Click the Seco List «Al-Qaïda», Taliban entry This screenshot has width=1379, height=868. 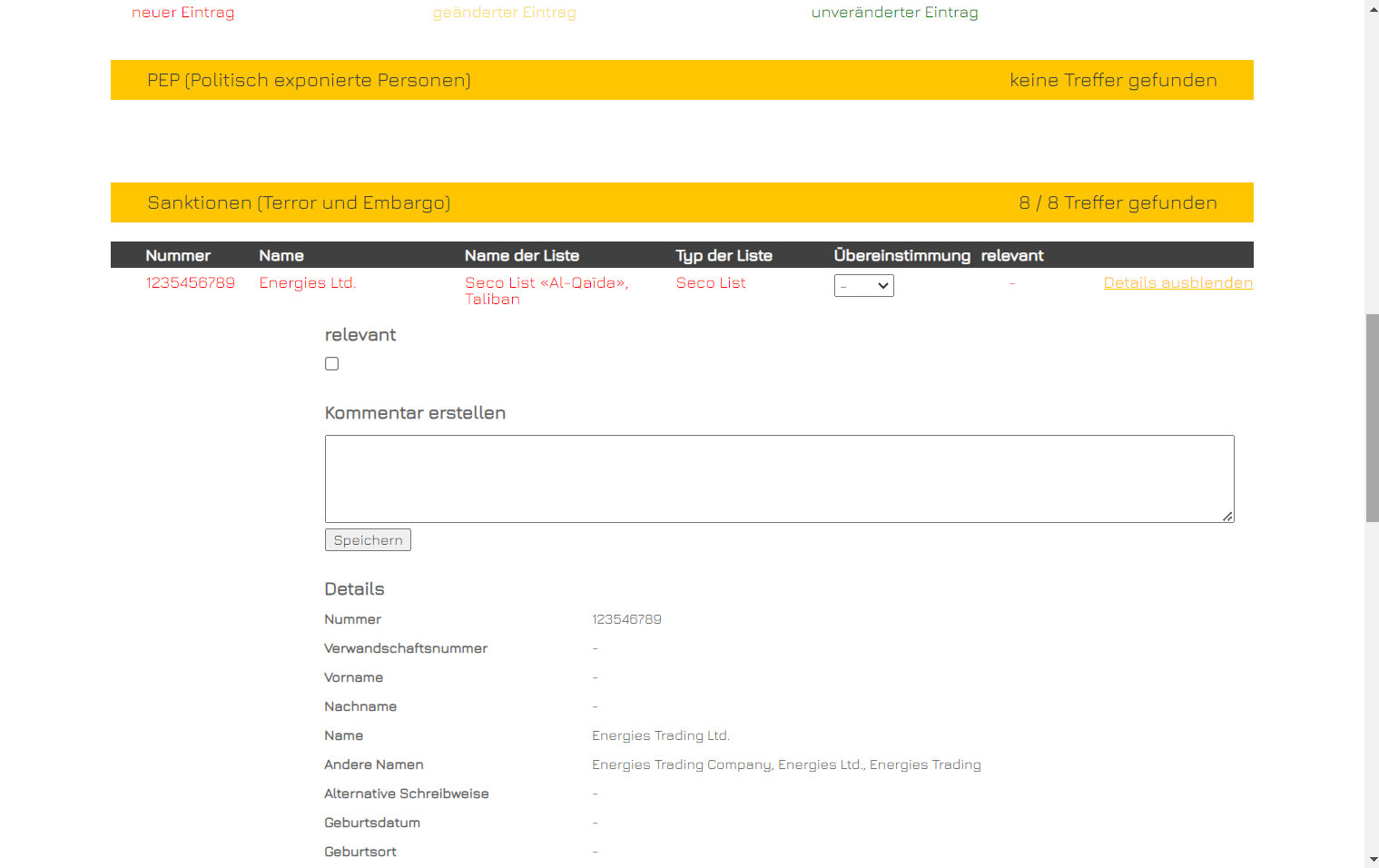pyautogui.click(x=546, y=291)
